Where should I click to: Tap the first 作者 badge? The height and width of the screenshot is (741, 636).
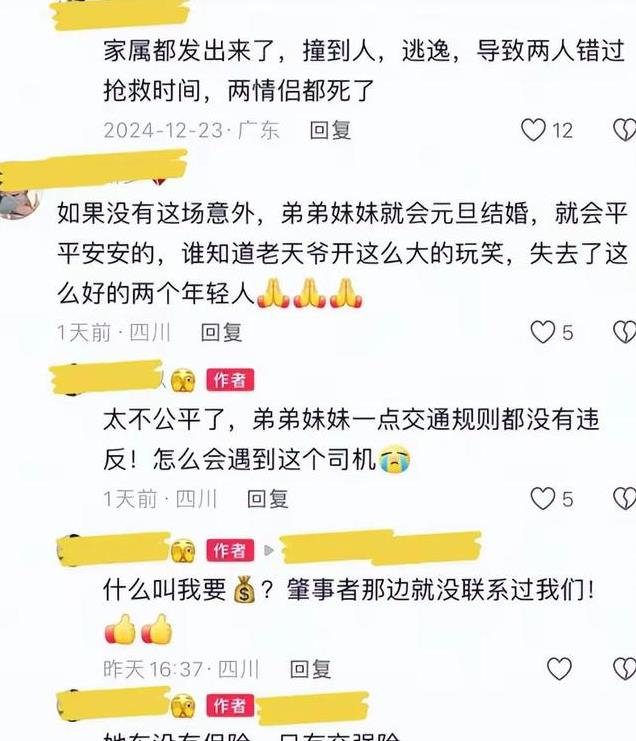(230, 380)
